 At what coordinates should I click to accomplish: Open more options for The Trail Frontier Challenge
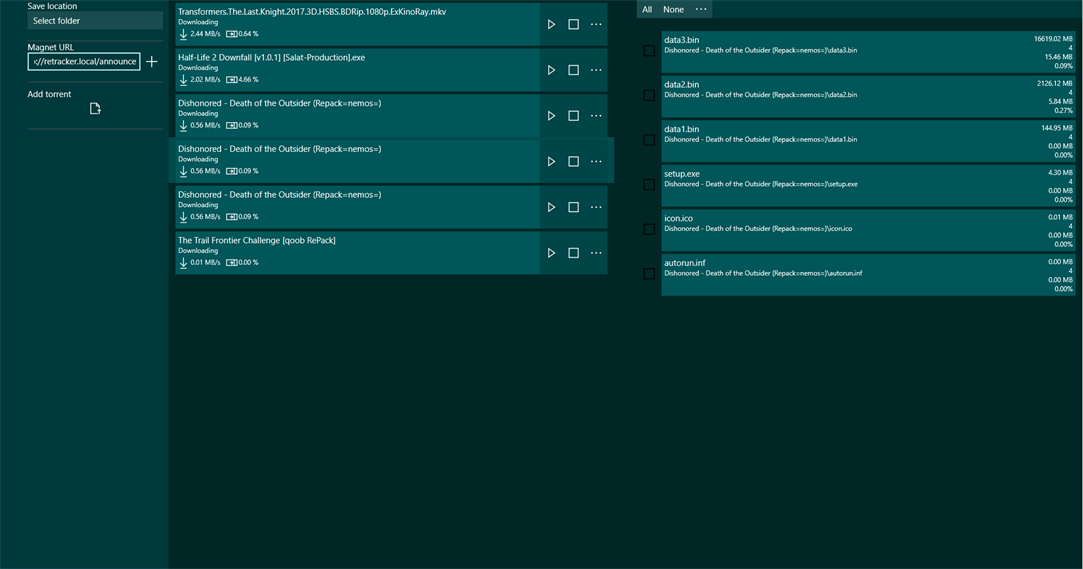pyautogui.click(x=596, y=253)
